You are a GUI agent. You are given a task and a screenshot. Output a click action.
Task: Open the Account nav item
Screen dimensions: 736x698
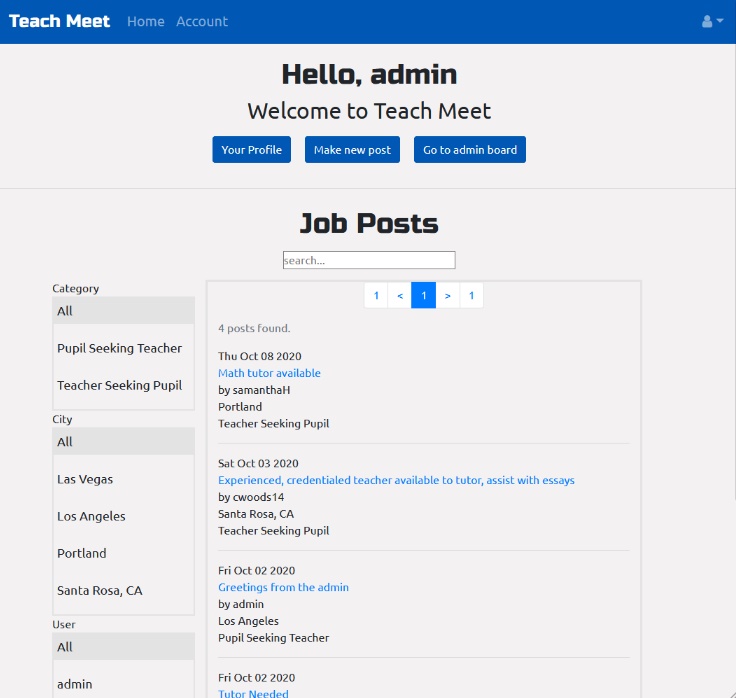click(202, 21)
